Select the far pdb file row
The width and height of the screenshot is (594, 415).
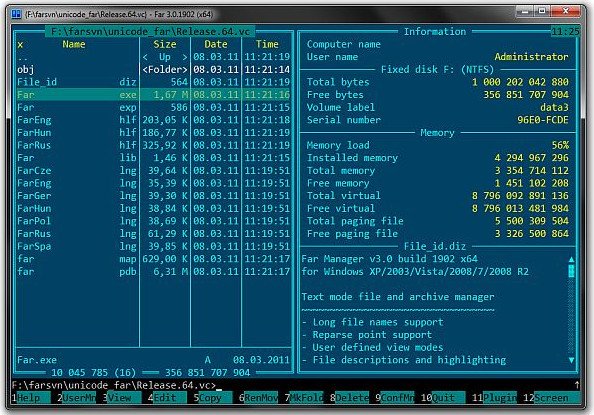point(153,271)
